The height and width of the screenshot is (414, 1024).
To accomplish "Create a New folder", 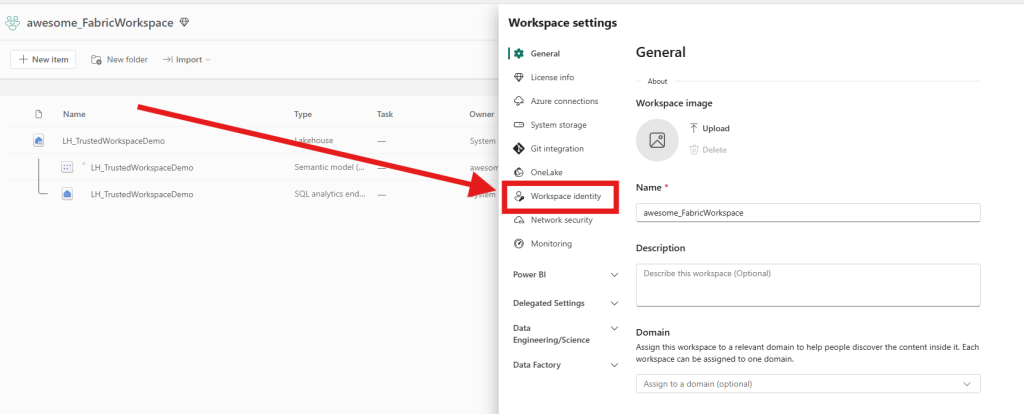I will click(x=119, y=59).
